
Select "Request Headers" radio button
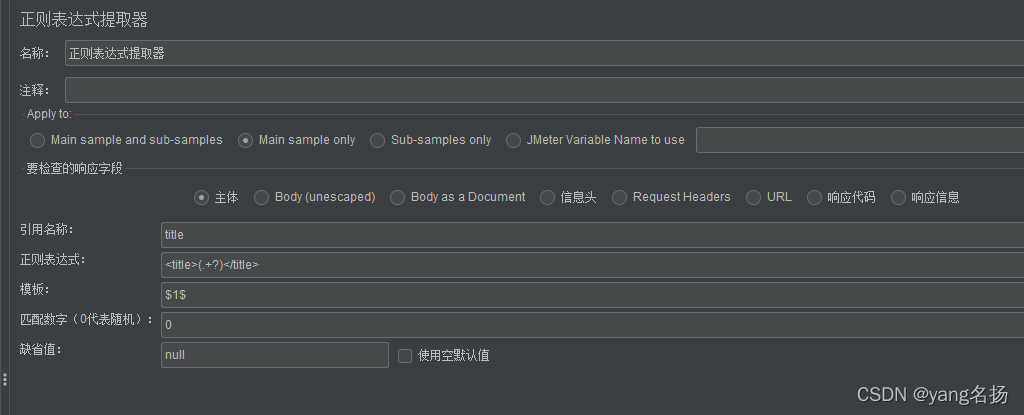coord(620,197)
